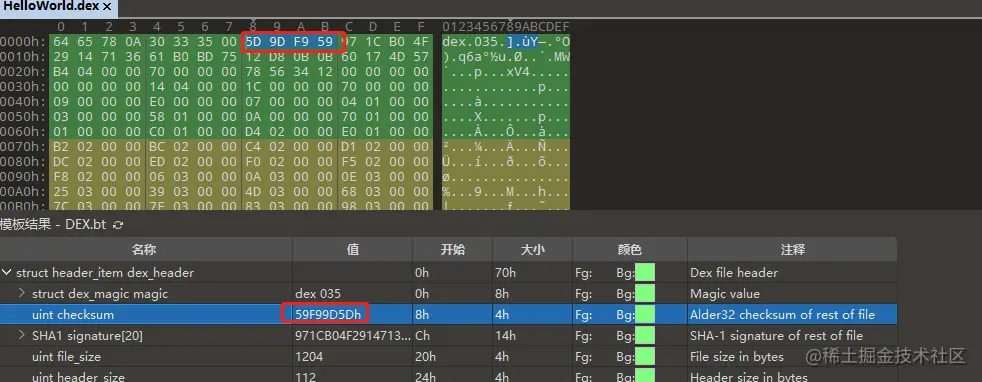Image resolution: width=982 pixels, height=382 pixels.
Task: Select struct header_item dex_header row
Action: pos(448,273)
